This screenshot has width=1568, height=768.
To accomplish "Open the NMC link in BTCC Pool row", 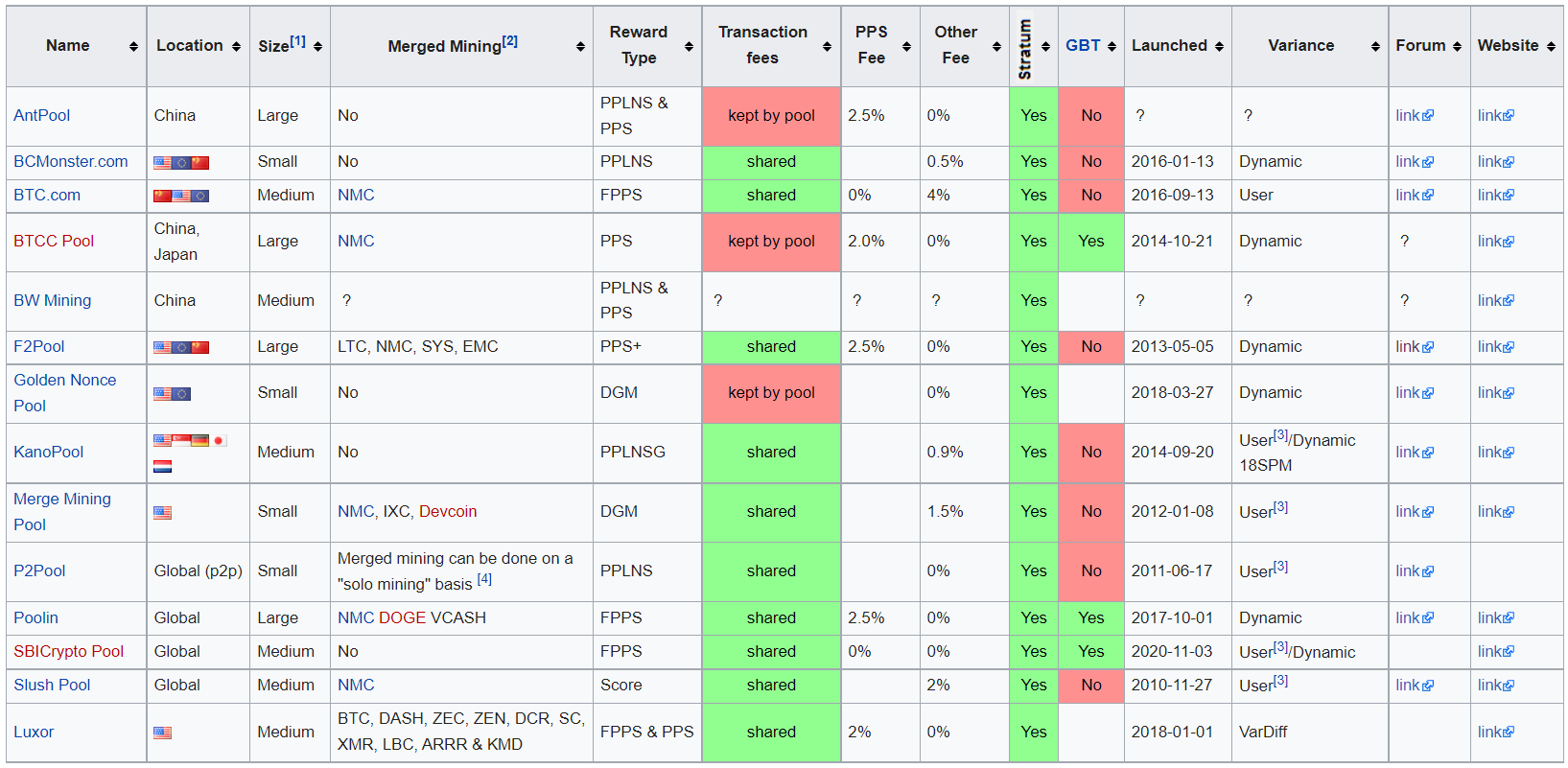I will 356,241.
